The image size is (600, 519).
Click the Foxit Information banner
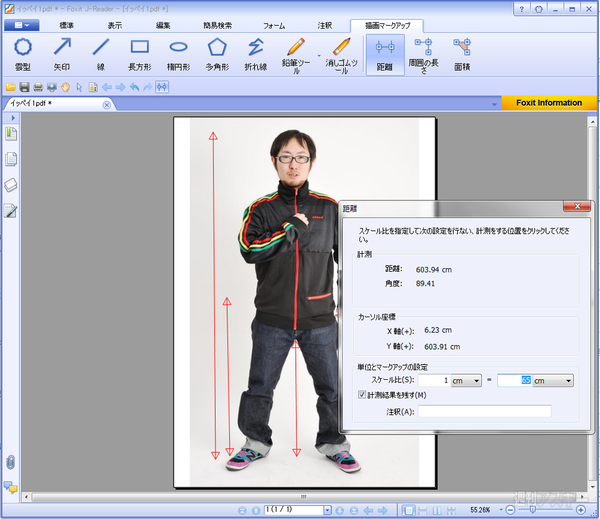click(549, 103)
